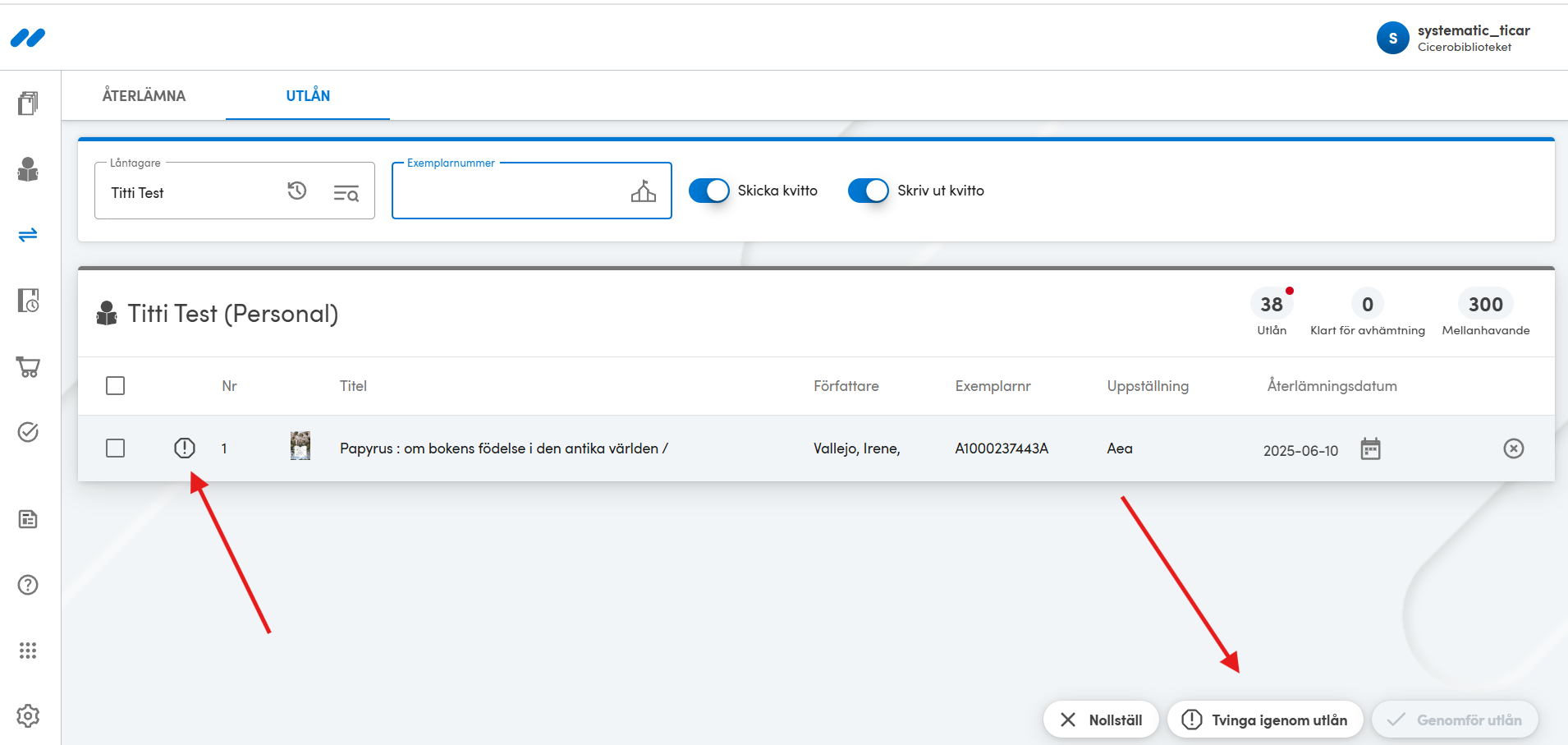The width and height of the screenshot is (1568, 745).
Task: Click the title 'Papyrus : om bokens födelse'
Action: point(504,448)
